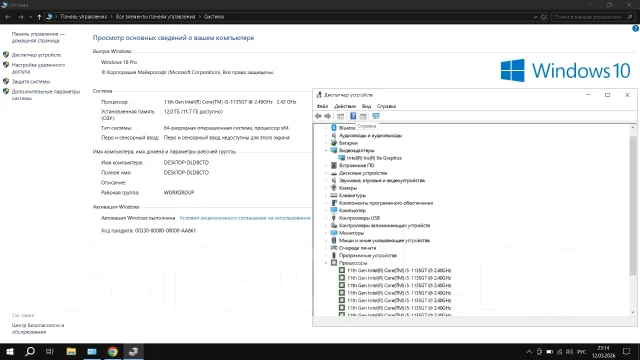640x360 pixels.
Task: Expand Аудиовходы и аудиовыходы category
Action: pos(326,136)
